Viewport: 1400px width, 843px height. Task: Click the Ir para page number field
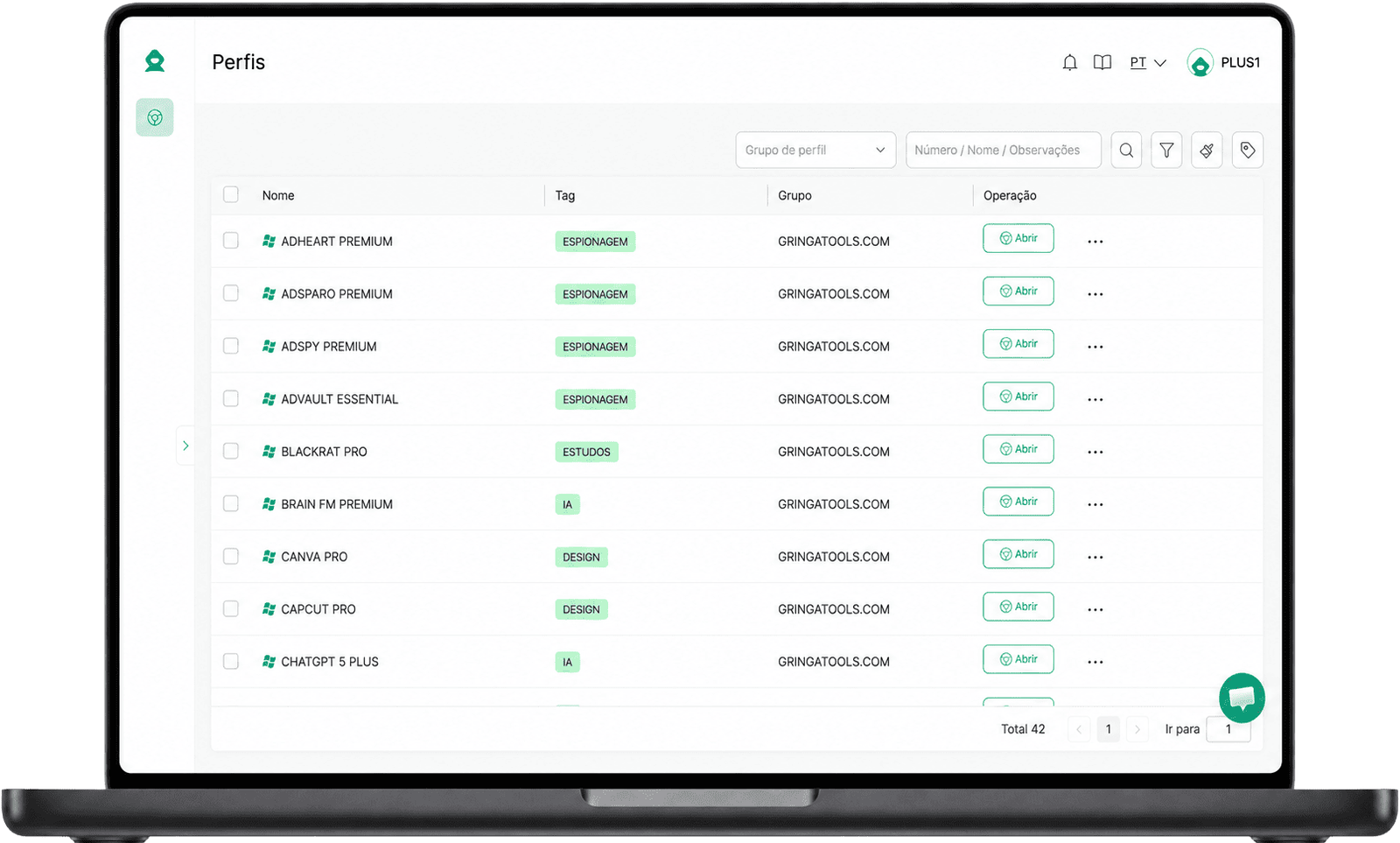1228,729
